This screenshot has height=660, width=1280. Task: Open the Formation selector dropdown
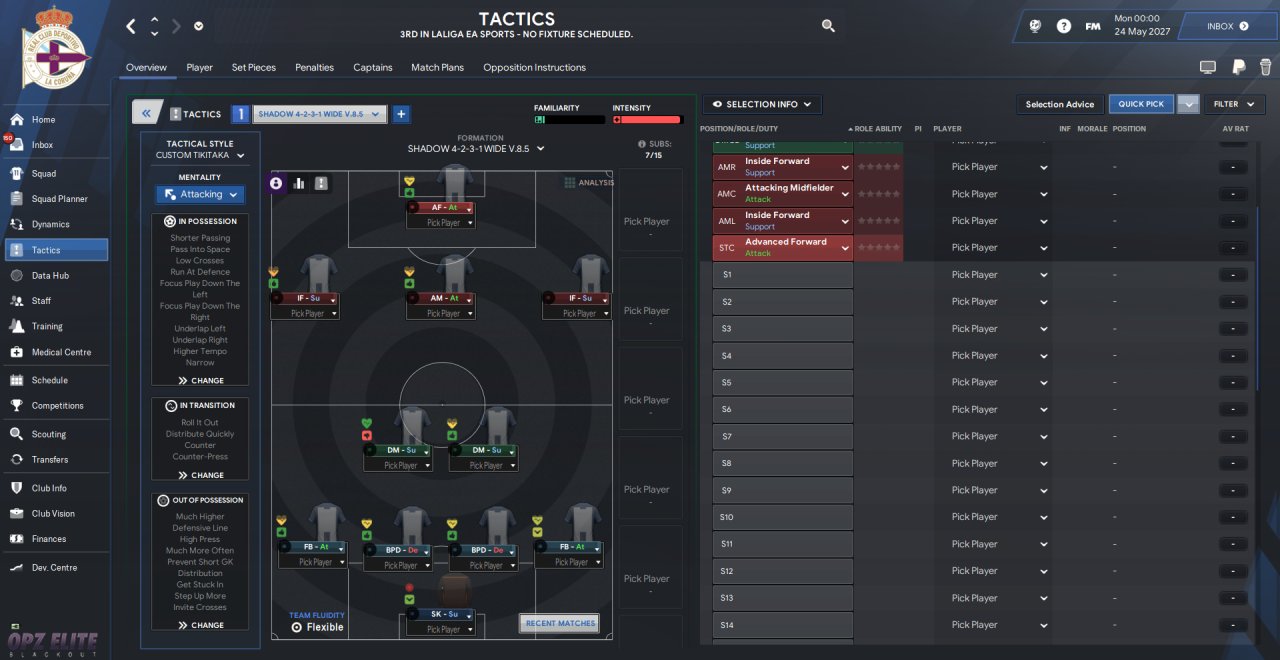coord(476,149)
